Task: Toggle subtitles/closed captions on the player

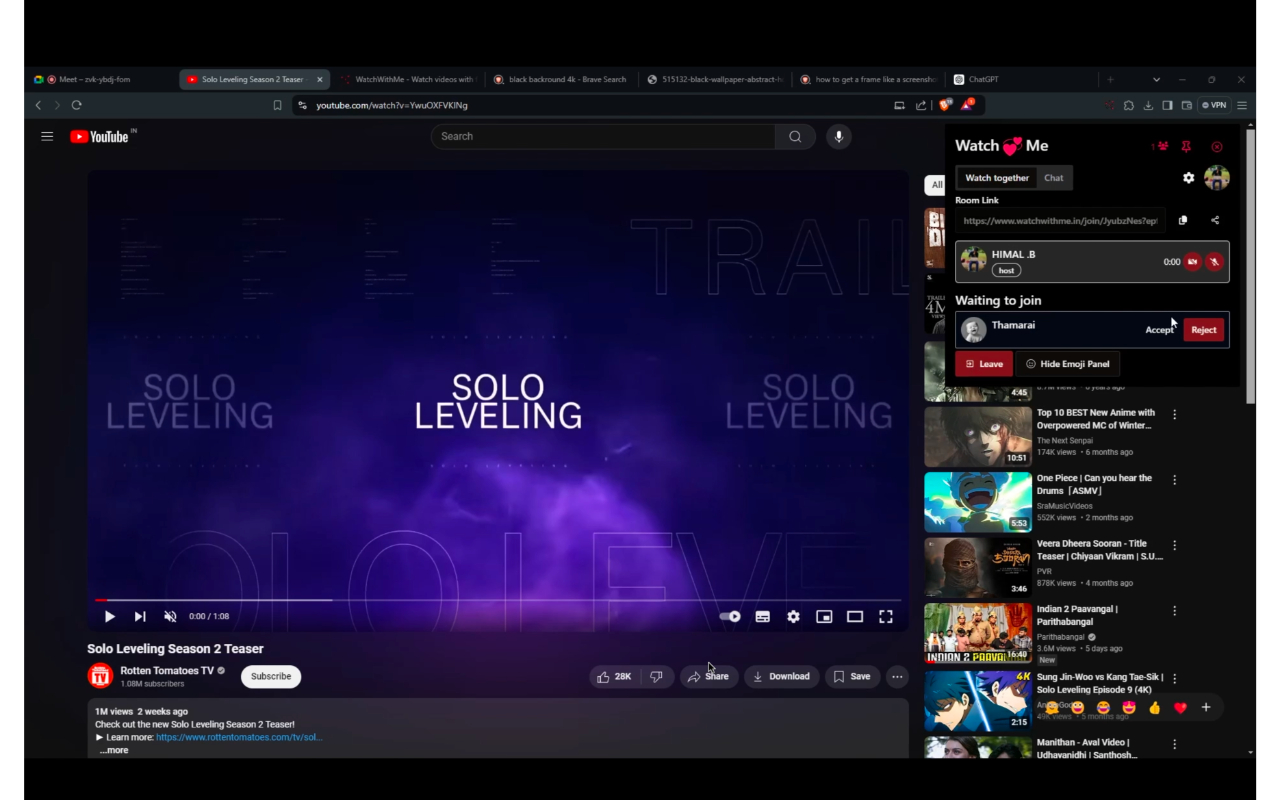Action: coord(762,617)
